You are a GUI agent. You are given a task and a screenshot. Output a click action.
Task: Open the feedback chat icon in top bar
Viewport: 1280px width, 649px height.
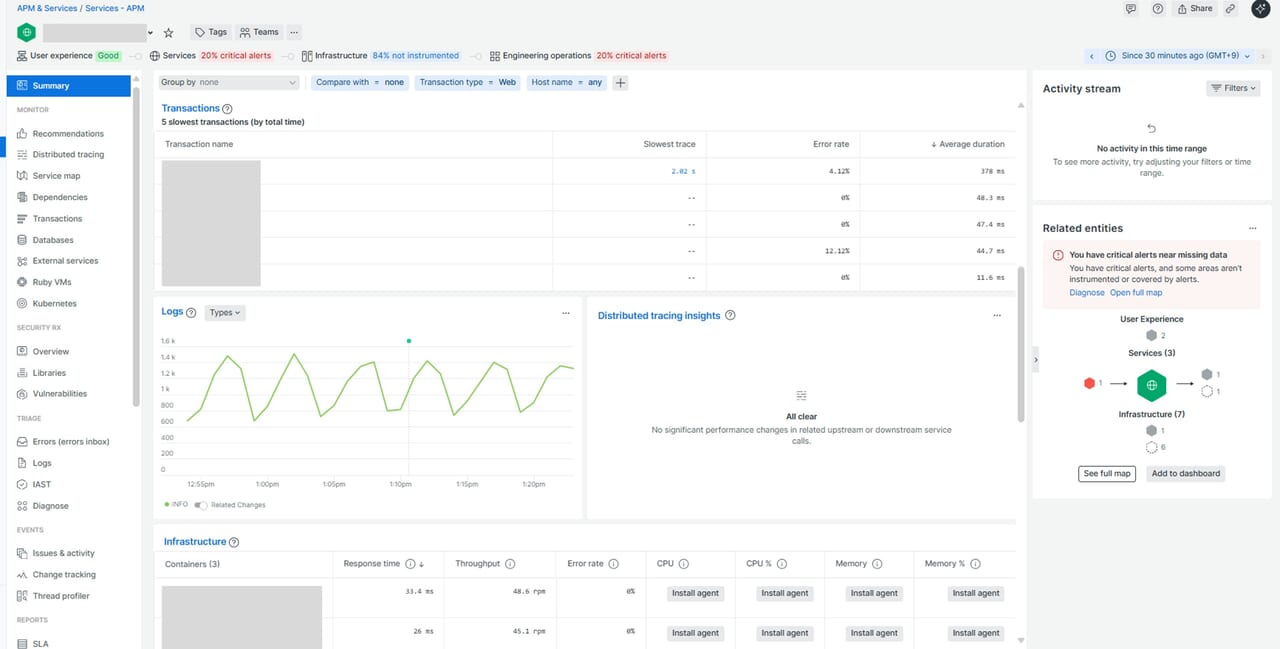point(1131,9)
